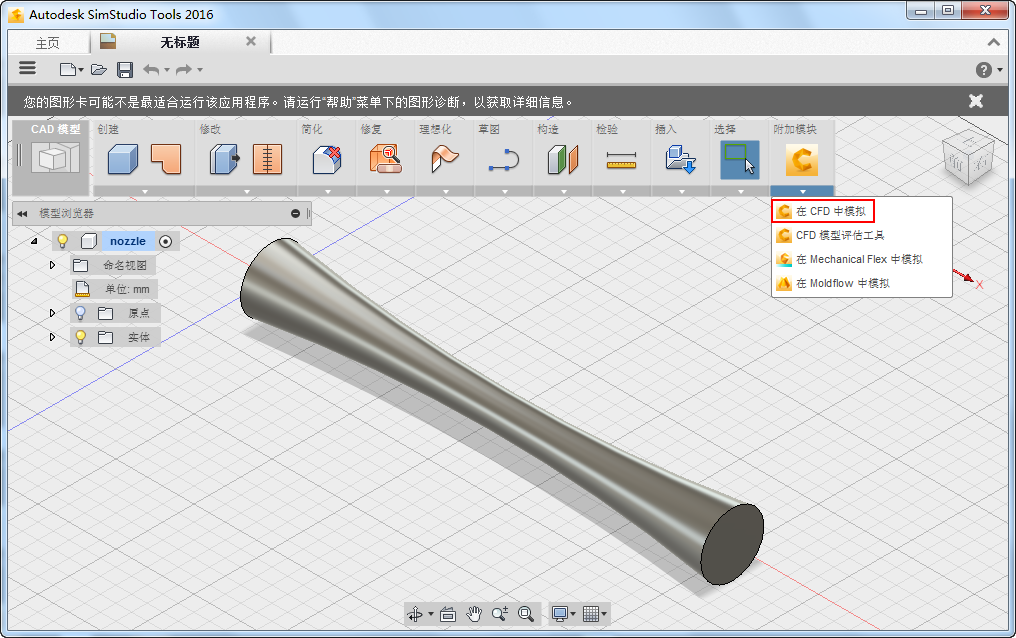Viewport: 1016px width, 638px height.
Task: Open the 修改 panel dropdown arrow
Action: coord(246,192)
